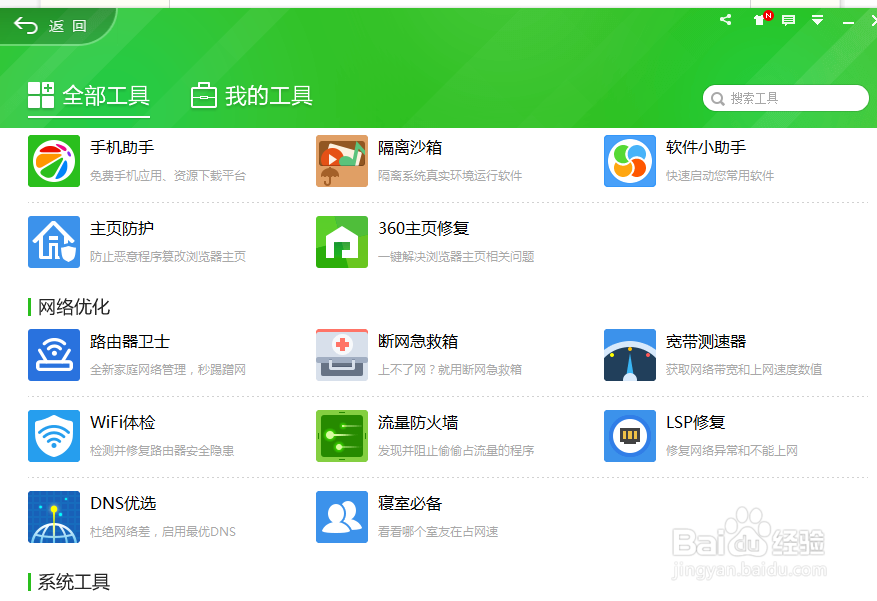The height and width of the screenshot is (601, 877).
Task: Open the 手机助手 tool icon
Action: pos(54,161)
